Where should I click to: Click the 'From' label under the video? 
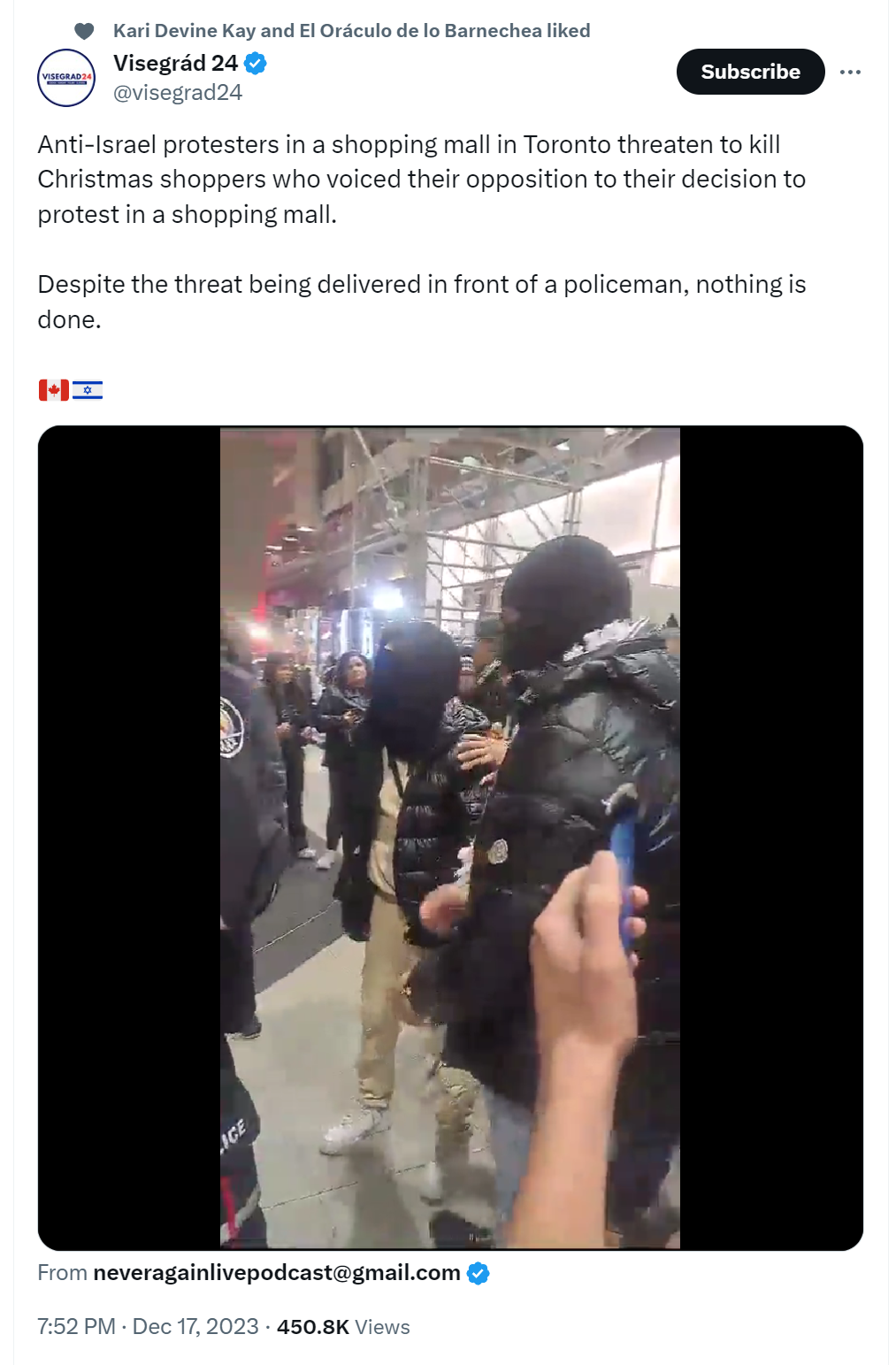[62, 1272]
